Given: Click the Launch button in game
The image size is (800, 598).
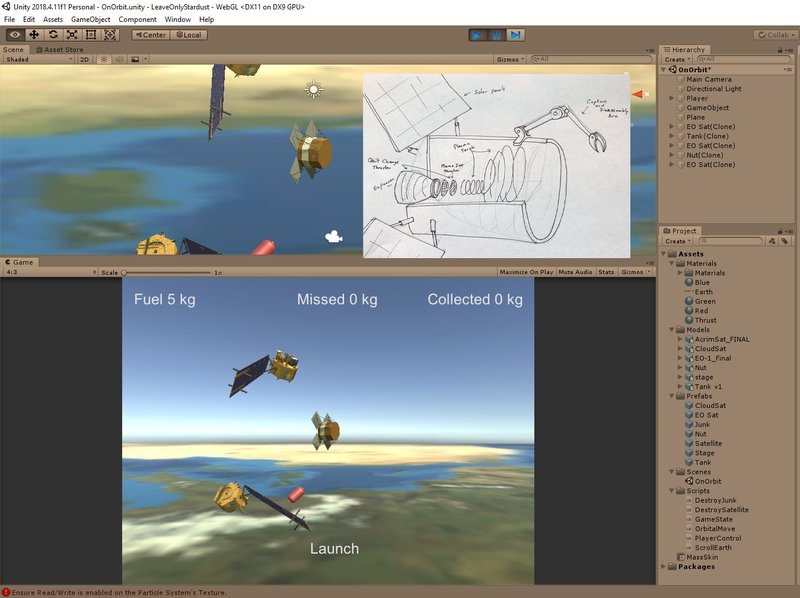Looking at the screenshot, I should point(334,548).
